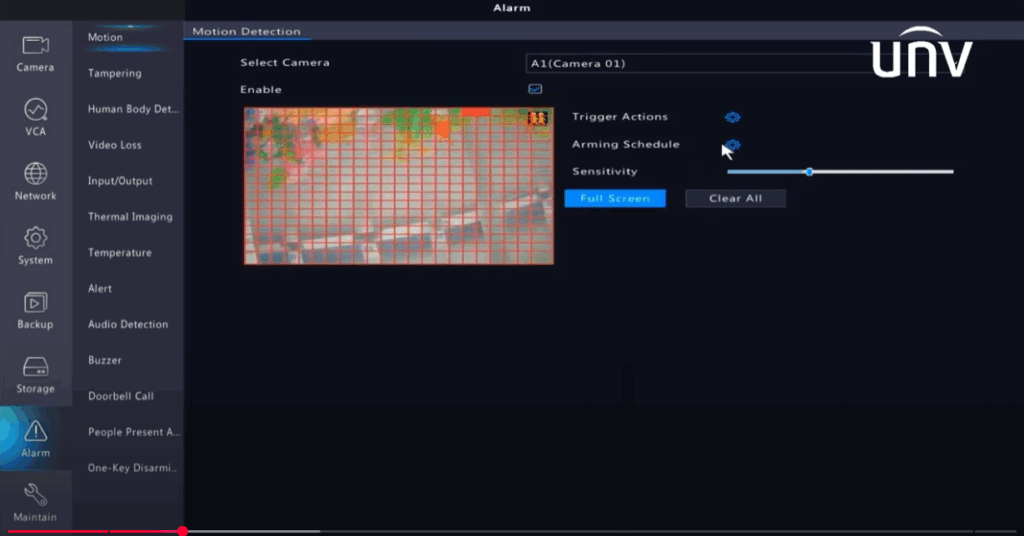Select the Audio Detection menu item

click(128, 324)
